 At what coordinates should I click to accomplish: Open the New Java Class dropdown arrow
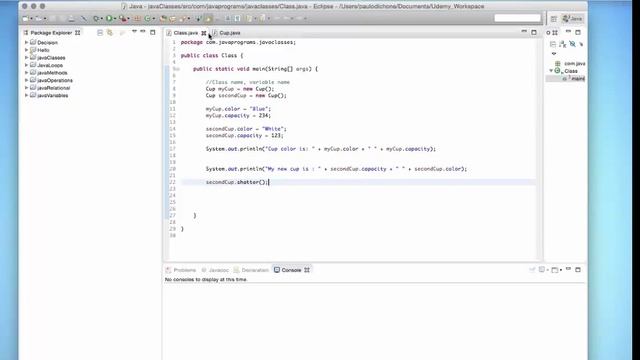(x=153, y=19)
